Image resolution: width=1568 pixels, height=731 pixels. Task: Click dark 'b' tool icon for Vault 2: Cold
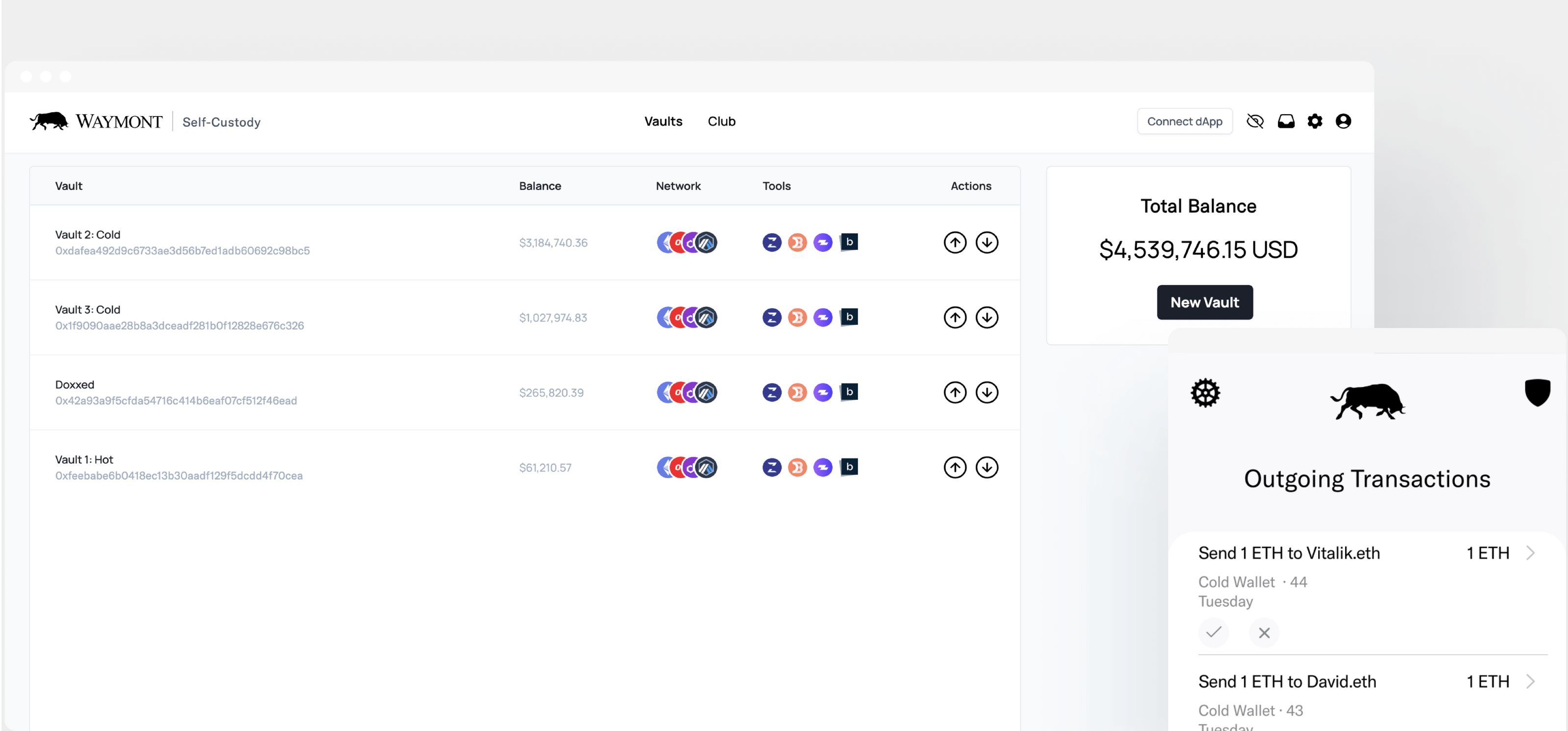849,242
